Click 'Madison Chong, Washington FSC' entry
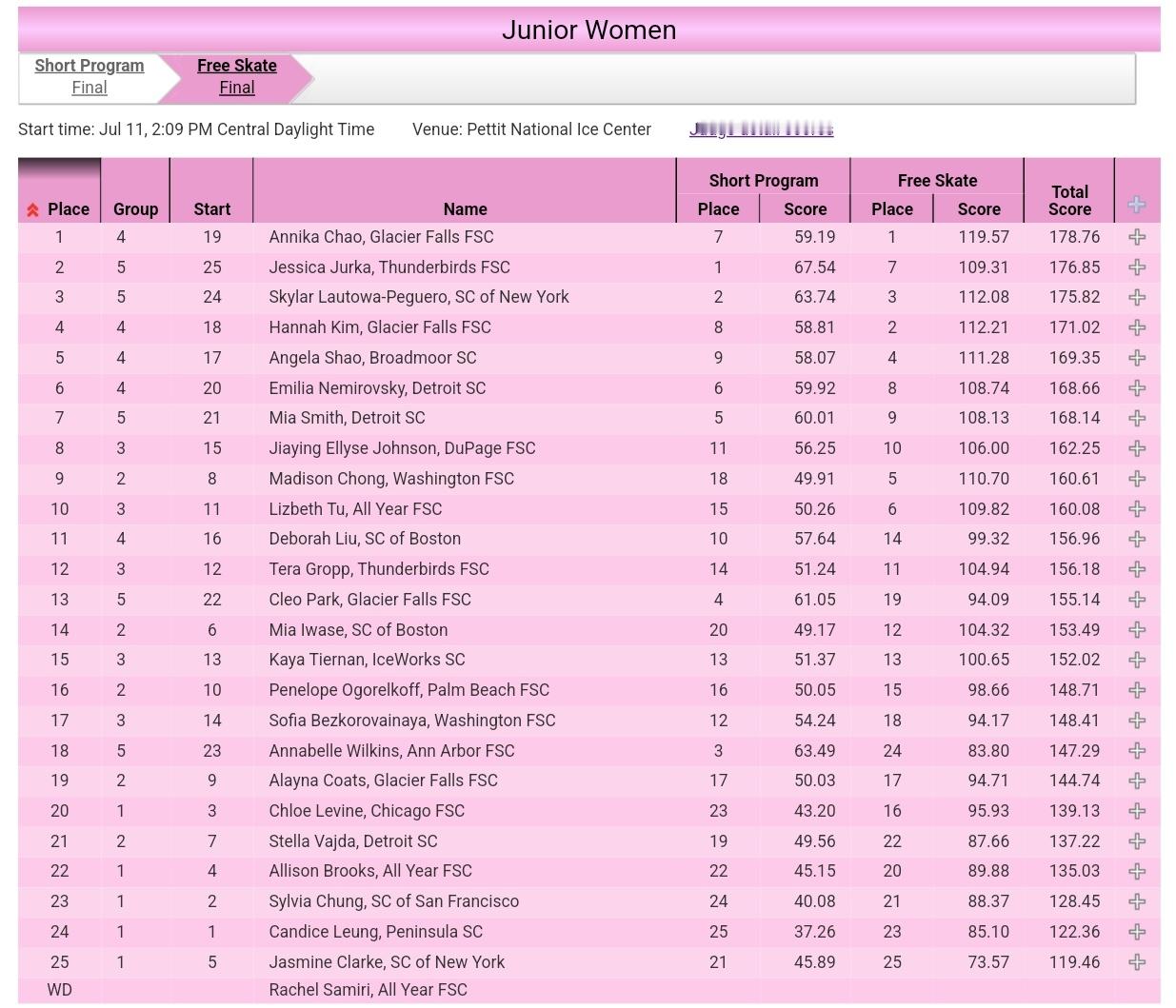Image resolution: width=1176 pixels, height=1008 pixels. (x=391, y=479)
